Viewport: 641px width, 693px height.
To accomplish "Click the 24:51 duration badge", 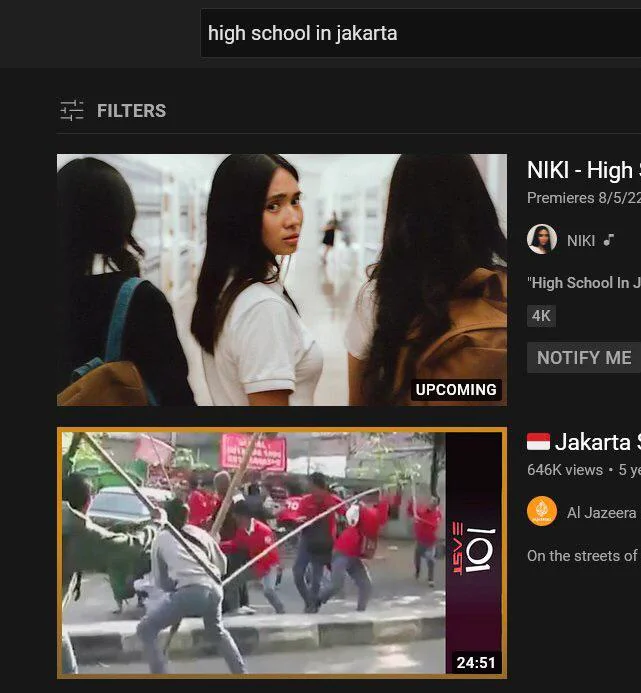I will [x=476, y=663].
